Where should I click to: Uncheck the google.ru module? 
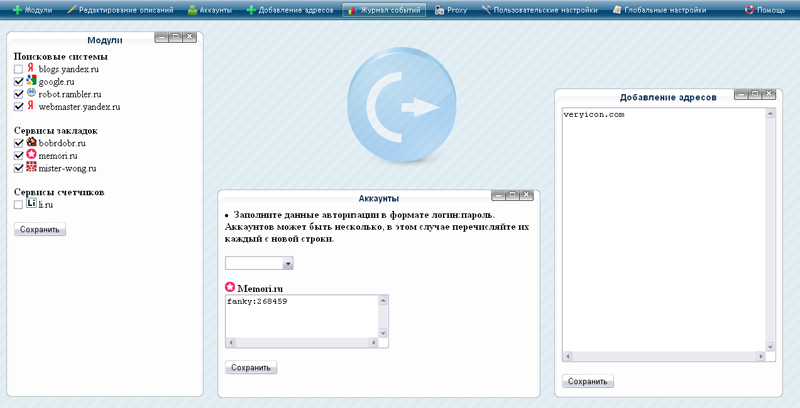[18, 82]
